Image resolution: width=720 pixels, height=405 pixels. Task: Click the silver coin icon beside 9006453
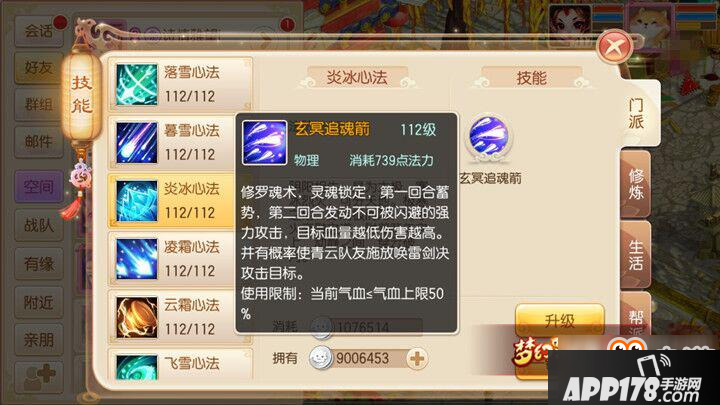click(321, 358)
